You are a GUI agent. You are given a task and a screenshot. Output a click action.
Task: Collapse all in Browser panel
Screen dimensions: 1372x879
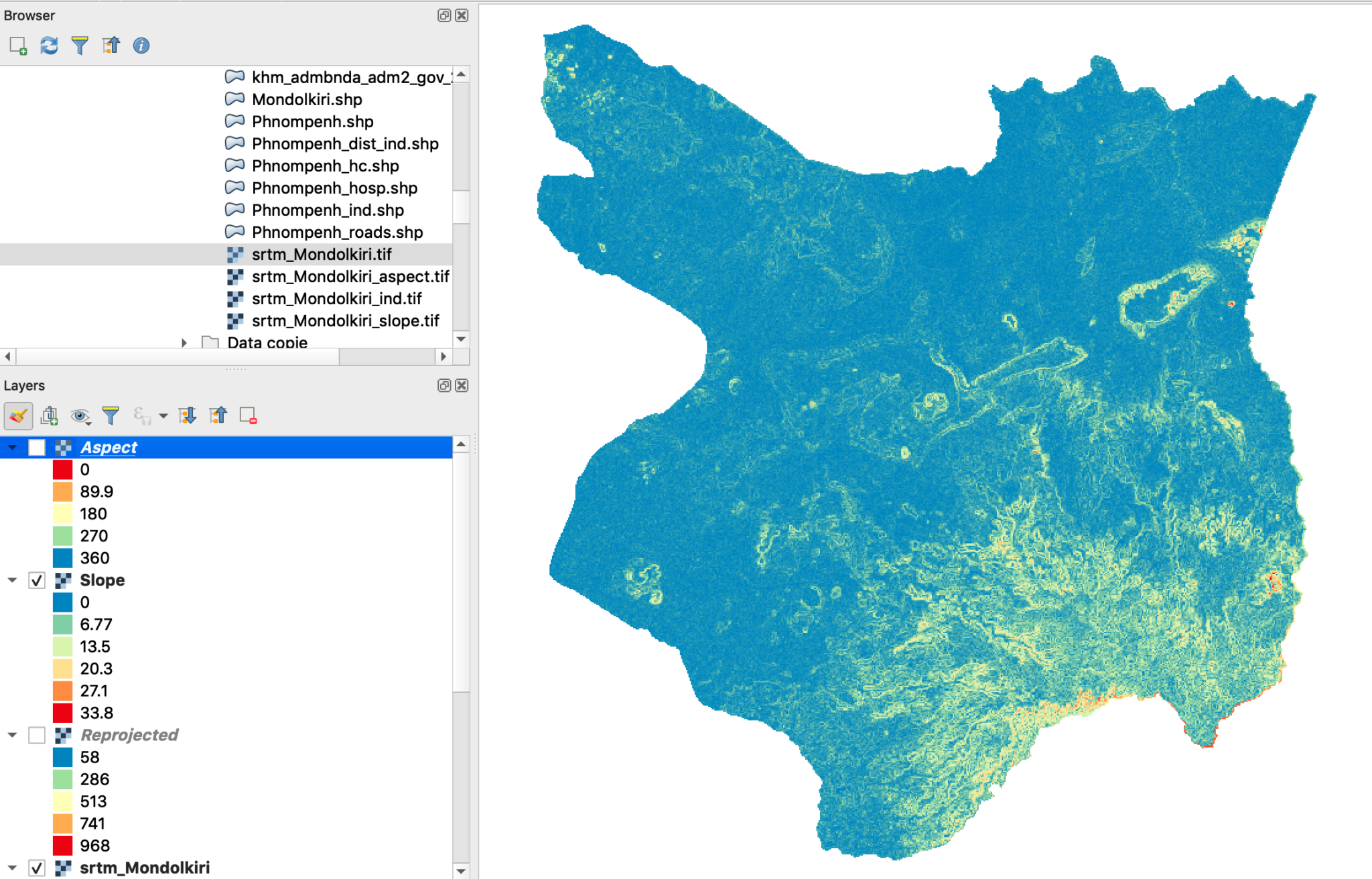click(x=111, y=46)
